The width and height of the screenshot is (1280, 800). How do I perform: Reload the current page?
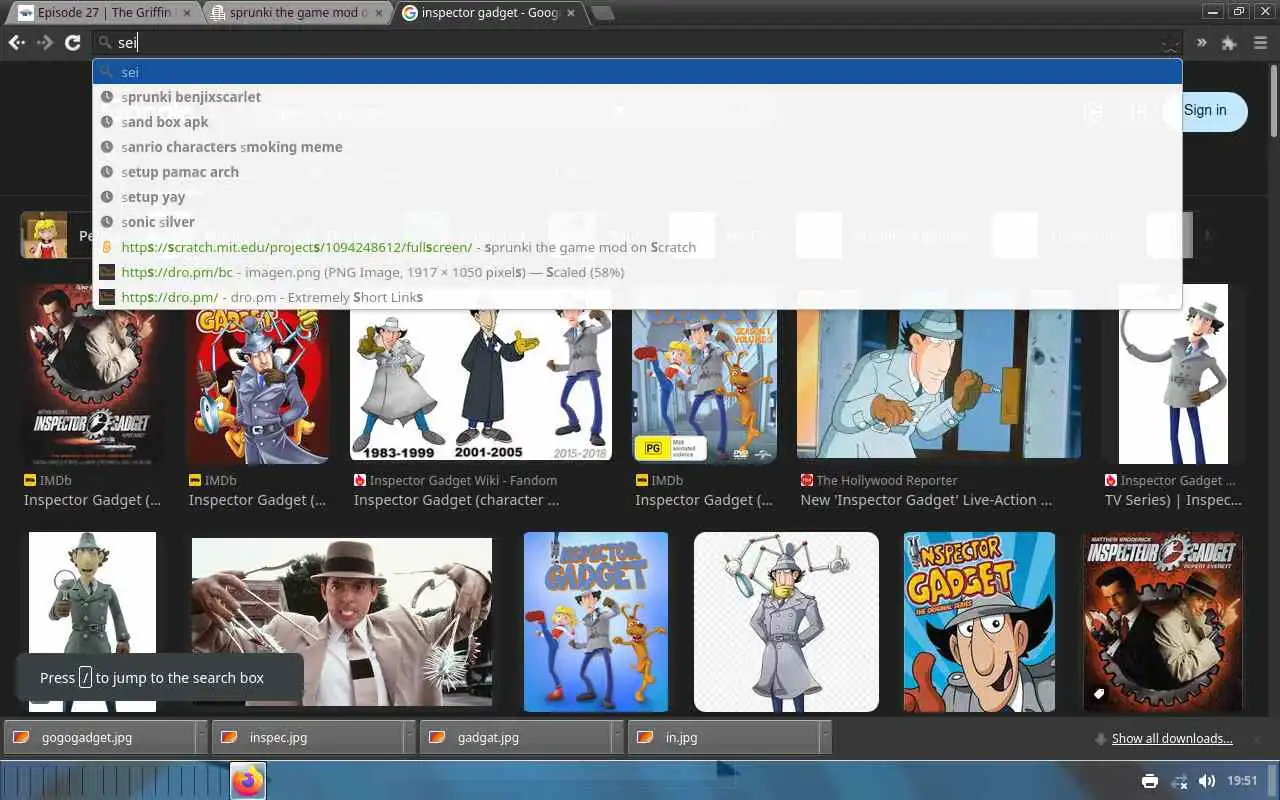[x=72, y=43]
